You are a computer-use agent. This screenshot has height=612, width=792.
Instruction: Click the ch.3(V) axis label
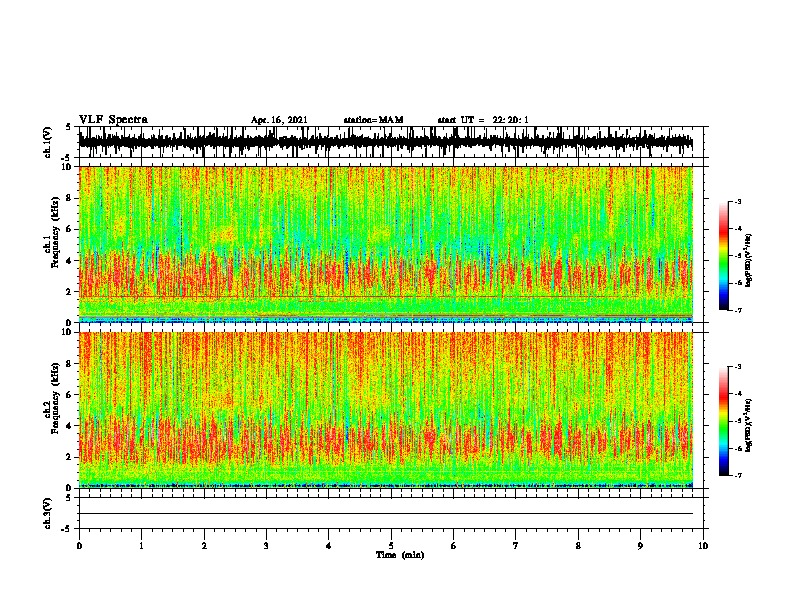point(48,513)
